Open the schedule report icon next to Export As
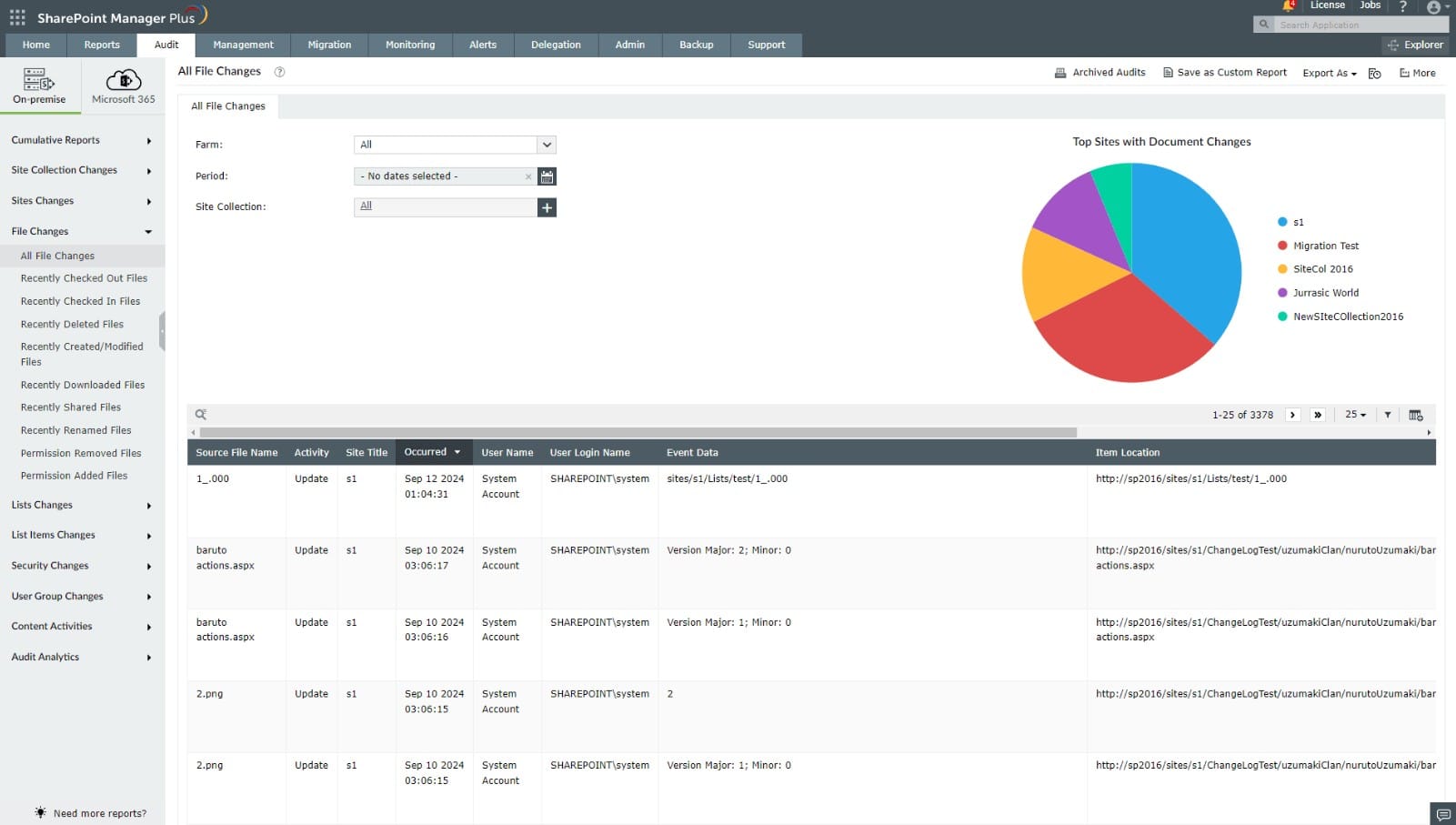This screenshot has height=825, width=1456. click(x=1374, y=73)
